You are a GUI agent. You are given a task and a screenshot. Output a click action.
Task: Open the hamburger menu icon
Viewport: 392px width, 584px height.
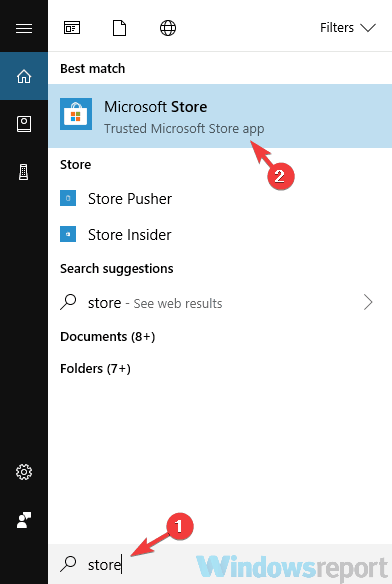[x=24, y=28]
